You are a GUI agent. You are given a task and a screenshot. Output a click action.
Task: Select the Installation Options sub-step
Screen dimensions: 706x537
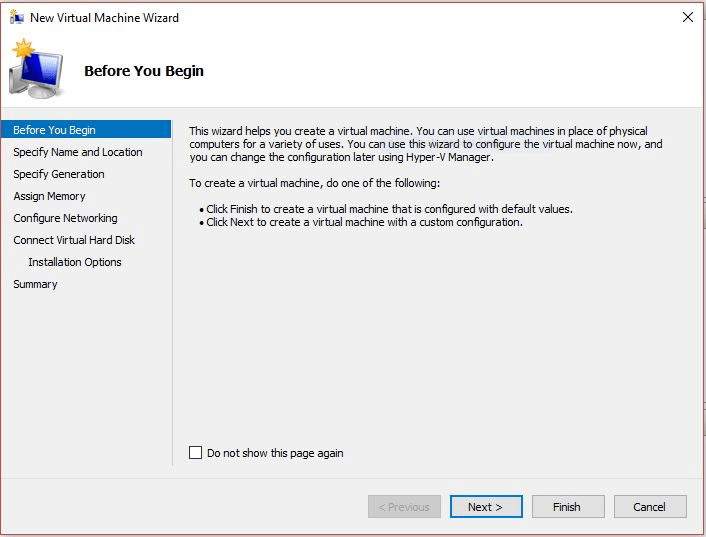click(x=75, y=262)
